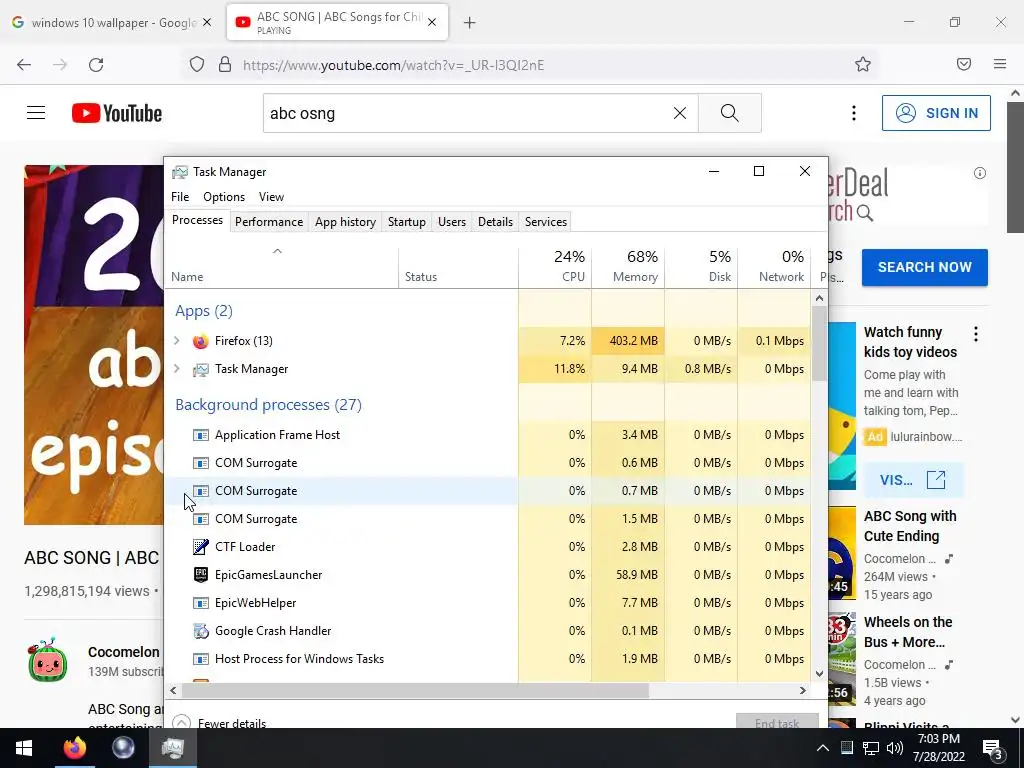This screenshot has height=768, width=1024.
Task: Click the site padlock icon
Action: tap(225, 64)
